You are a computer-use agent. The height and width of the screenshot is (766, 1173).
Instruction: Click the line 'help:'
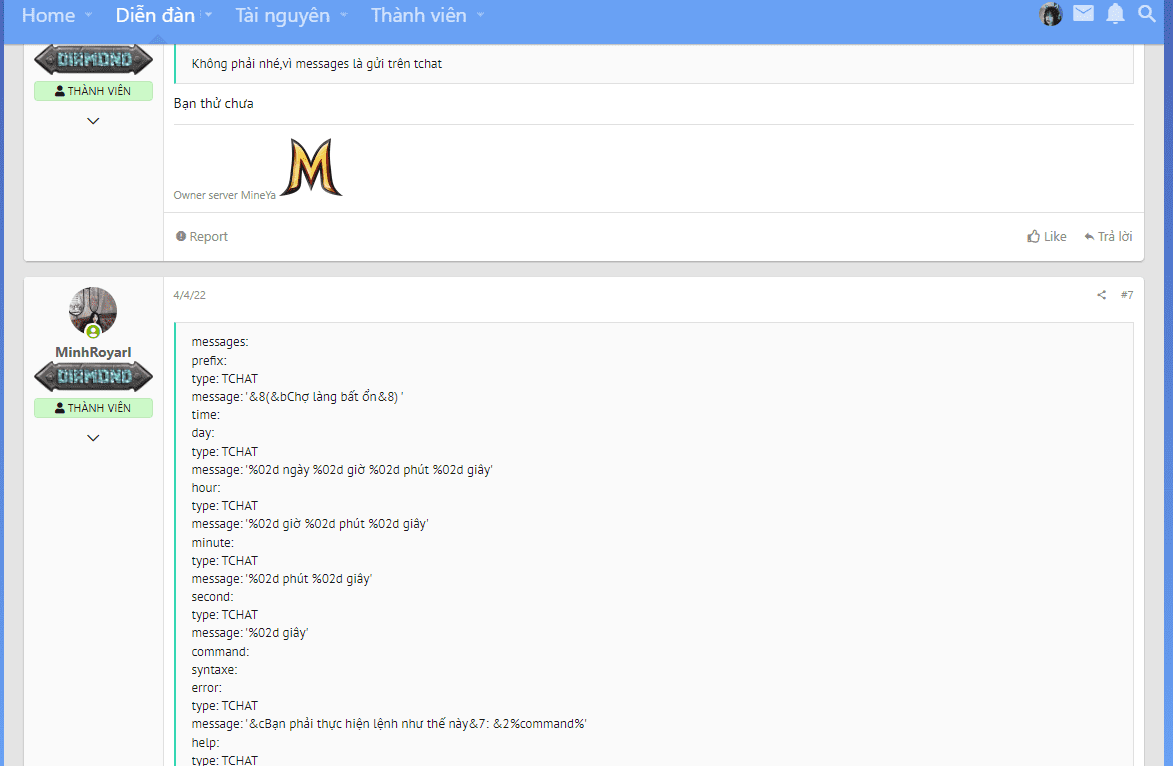click(x=205, y=743)
